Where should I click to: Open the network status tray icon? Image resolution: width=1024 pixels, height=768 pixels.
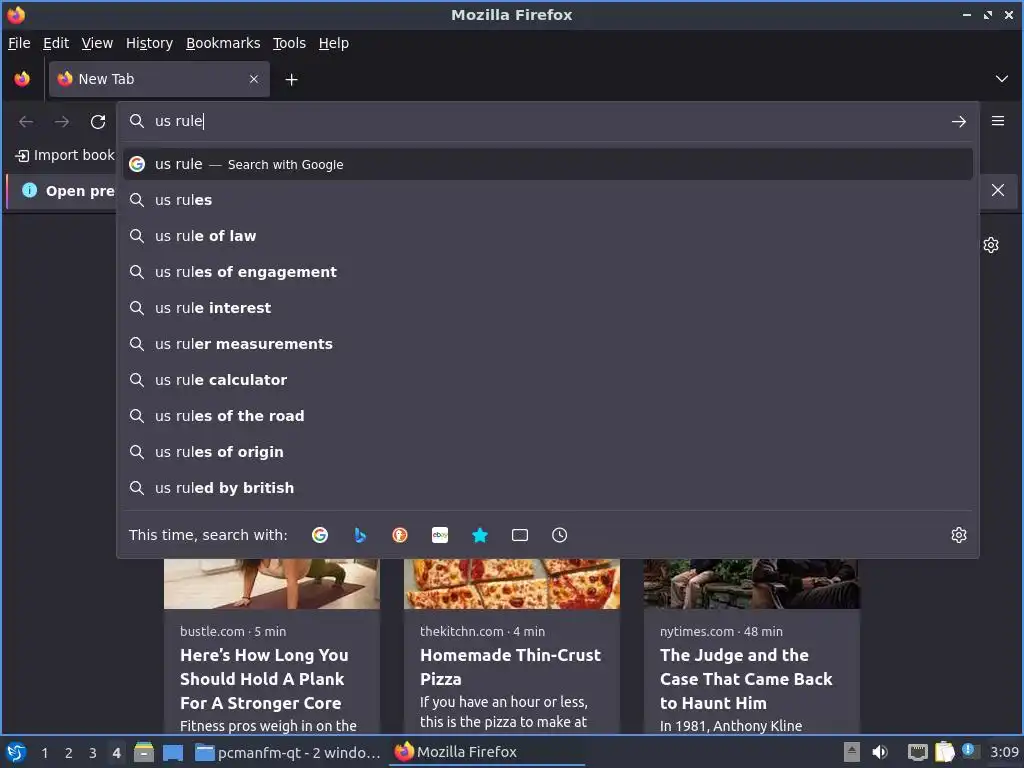(918, 752)
